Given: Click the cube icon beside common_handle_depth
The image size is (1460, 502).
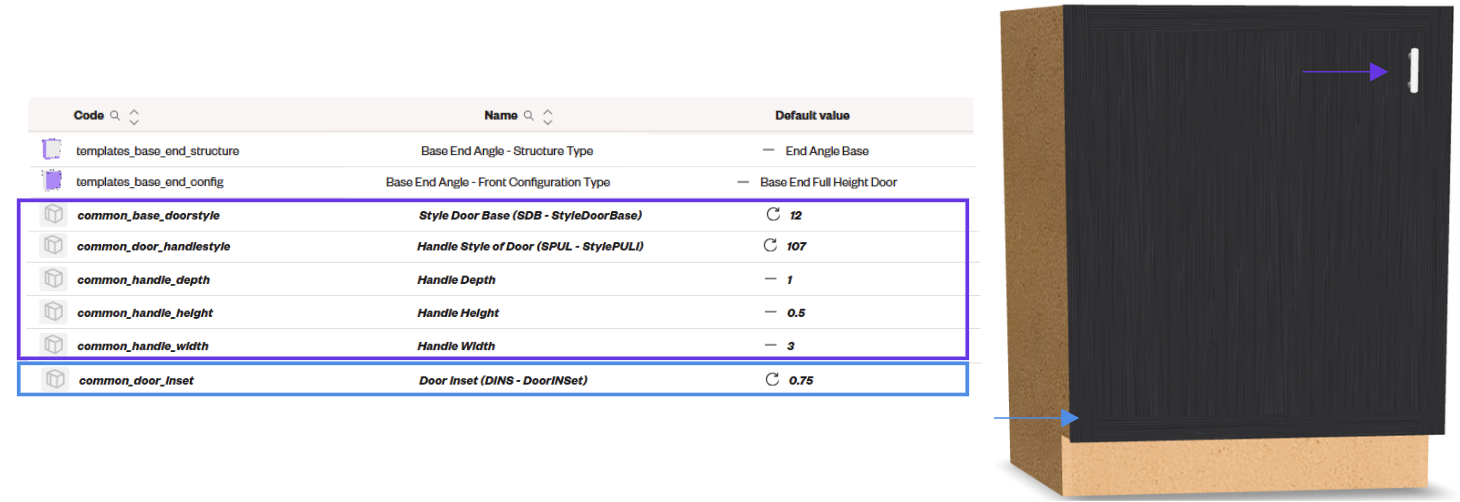Looking at the screenshot, I should point(55,279).
